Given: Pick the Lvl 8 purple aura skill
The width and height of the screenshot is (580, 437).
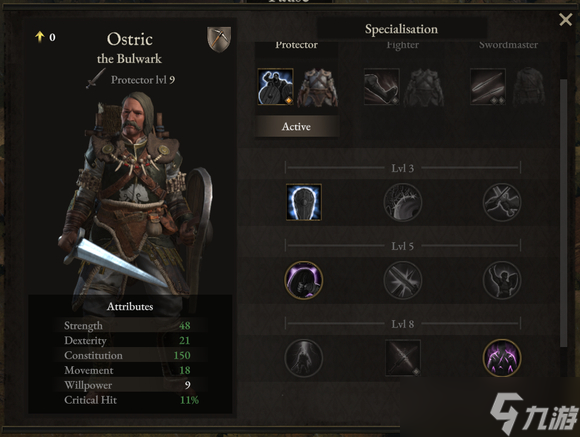Looking at the screenshot, I should 502,358.
